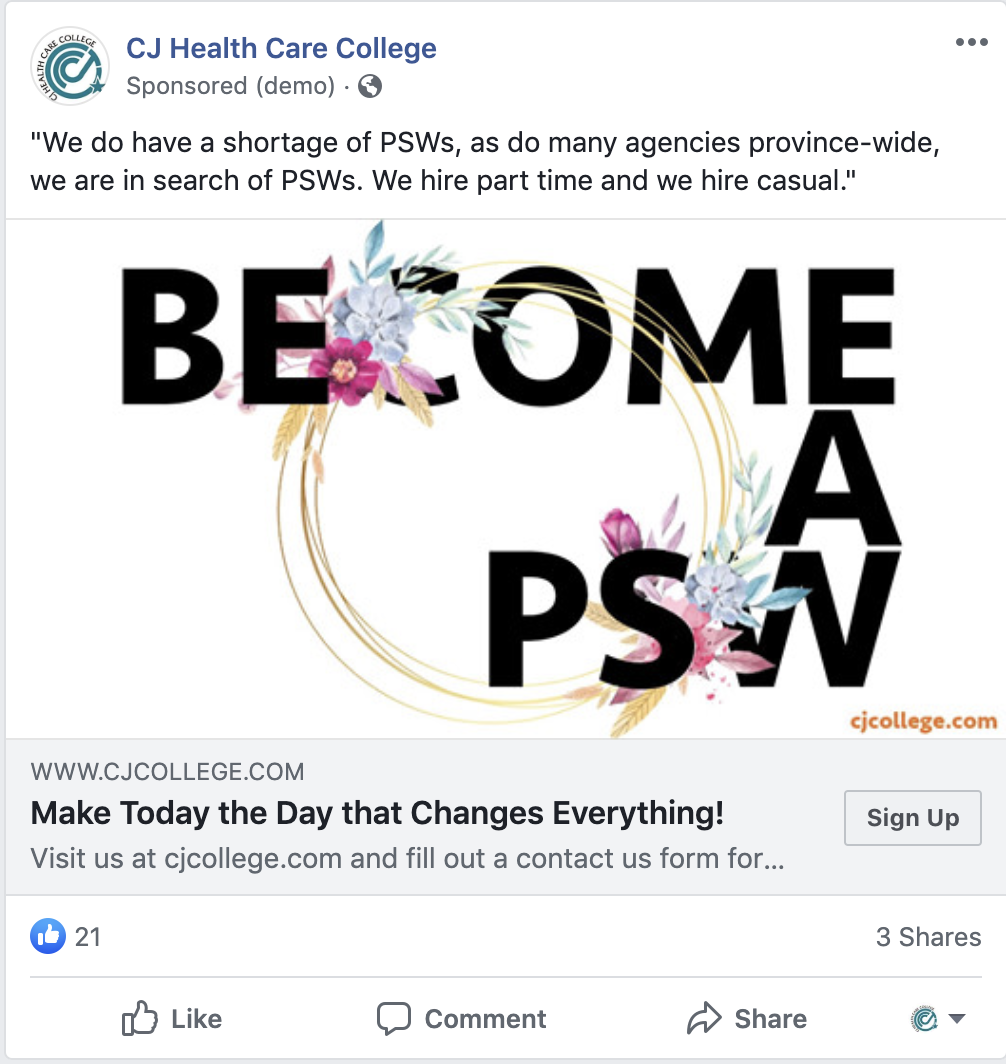Click the CJ Health Care College profile logo
The width and height of the screenshot is (1006, 1064).
tap(70, 66)
